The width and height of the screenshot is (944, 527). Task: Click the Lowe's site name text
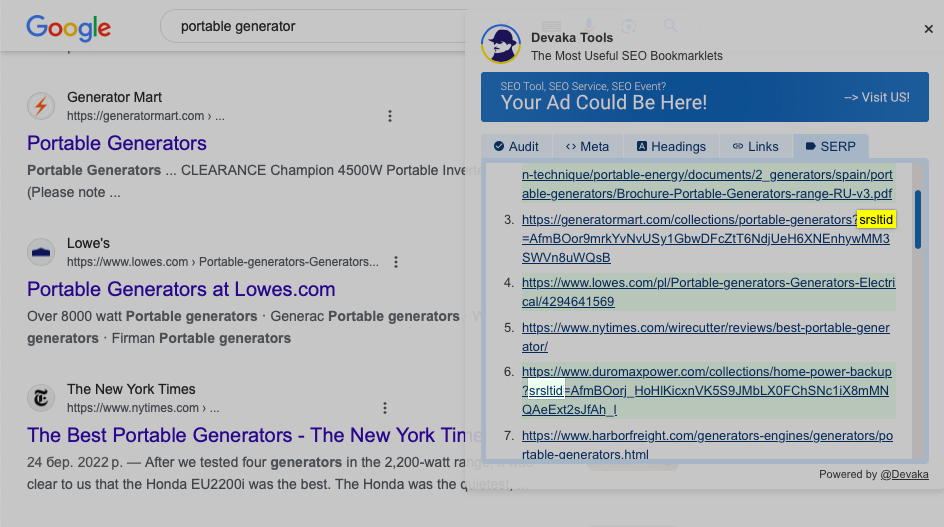click(x=88, y=243)
